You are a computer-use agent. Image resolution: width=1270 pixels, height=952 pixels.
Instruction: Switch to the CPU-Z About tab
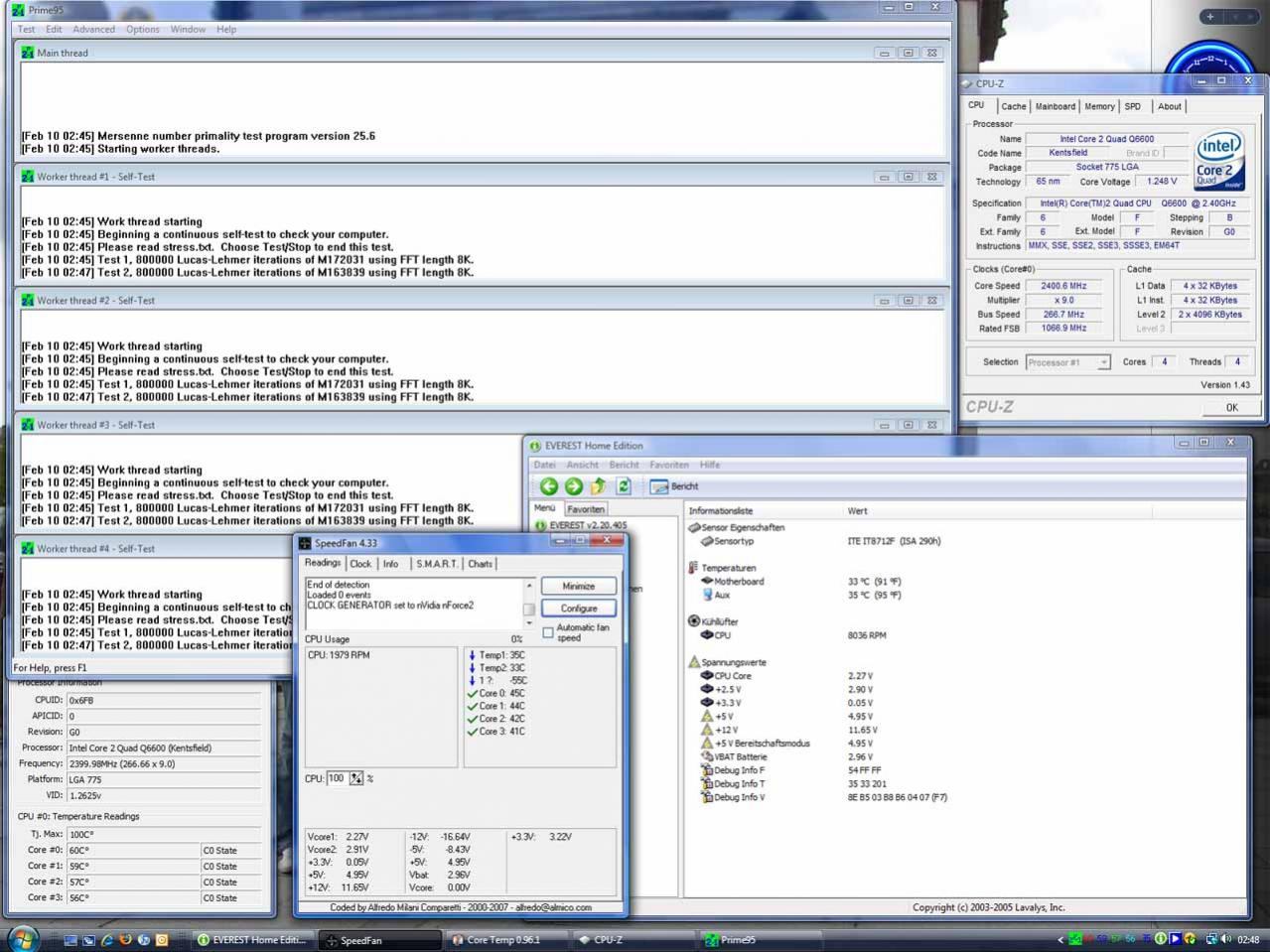[x=1170, y=106]
